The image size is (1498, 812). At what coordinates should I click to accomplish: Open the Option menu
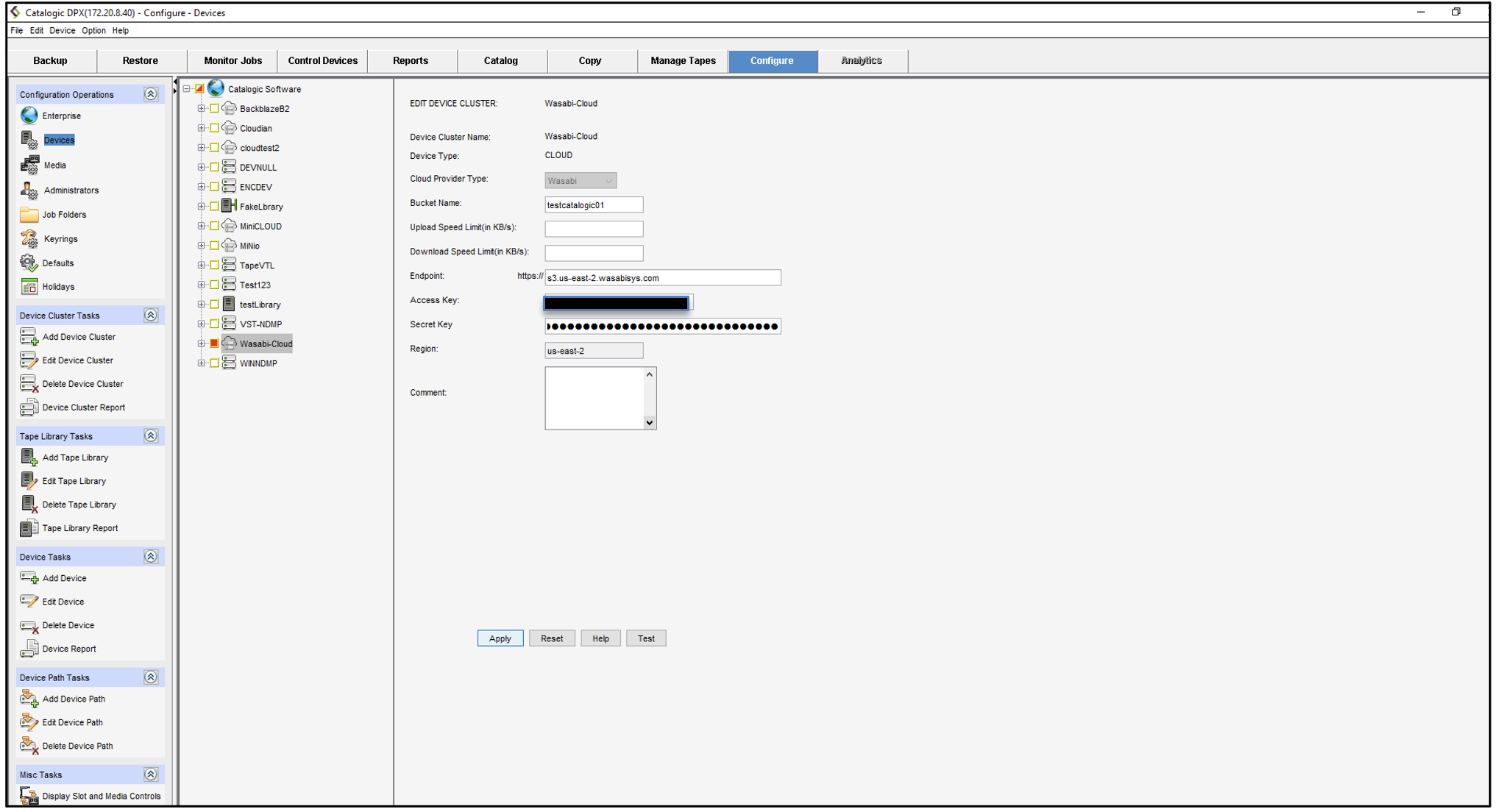(93, 31)
